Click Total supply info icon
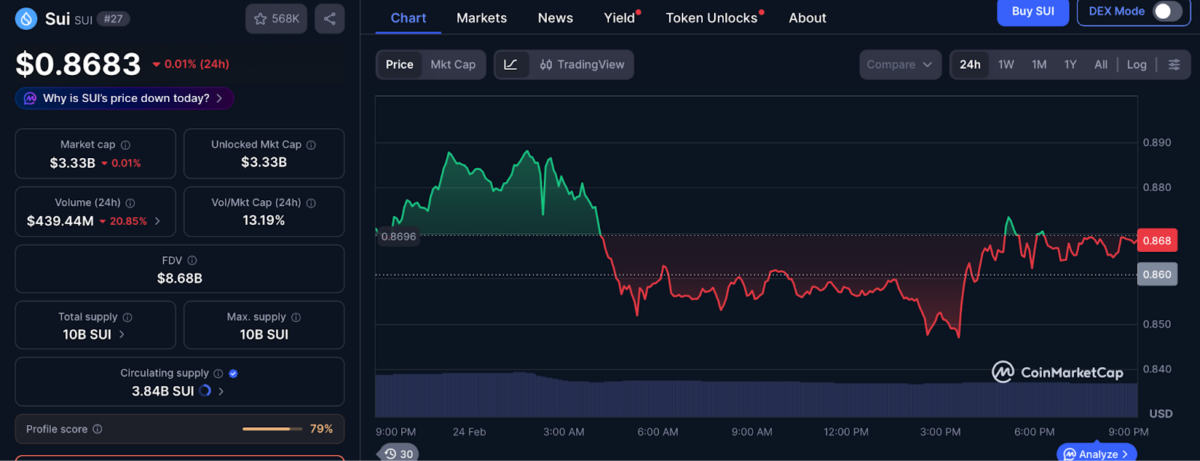This screenshot has width=1200, height=461. click(127, 317)
